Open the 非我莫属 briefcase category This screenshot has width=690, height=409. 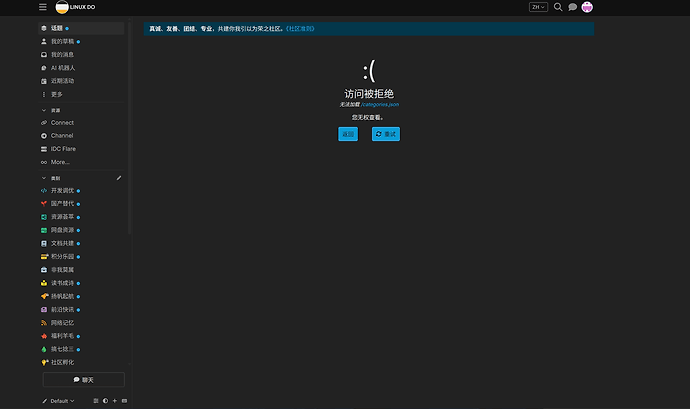pyautogui.click(x=44, y=270)
